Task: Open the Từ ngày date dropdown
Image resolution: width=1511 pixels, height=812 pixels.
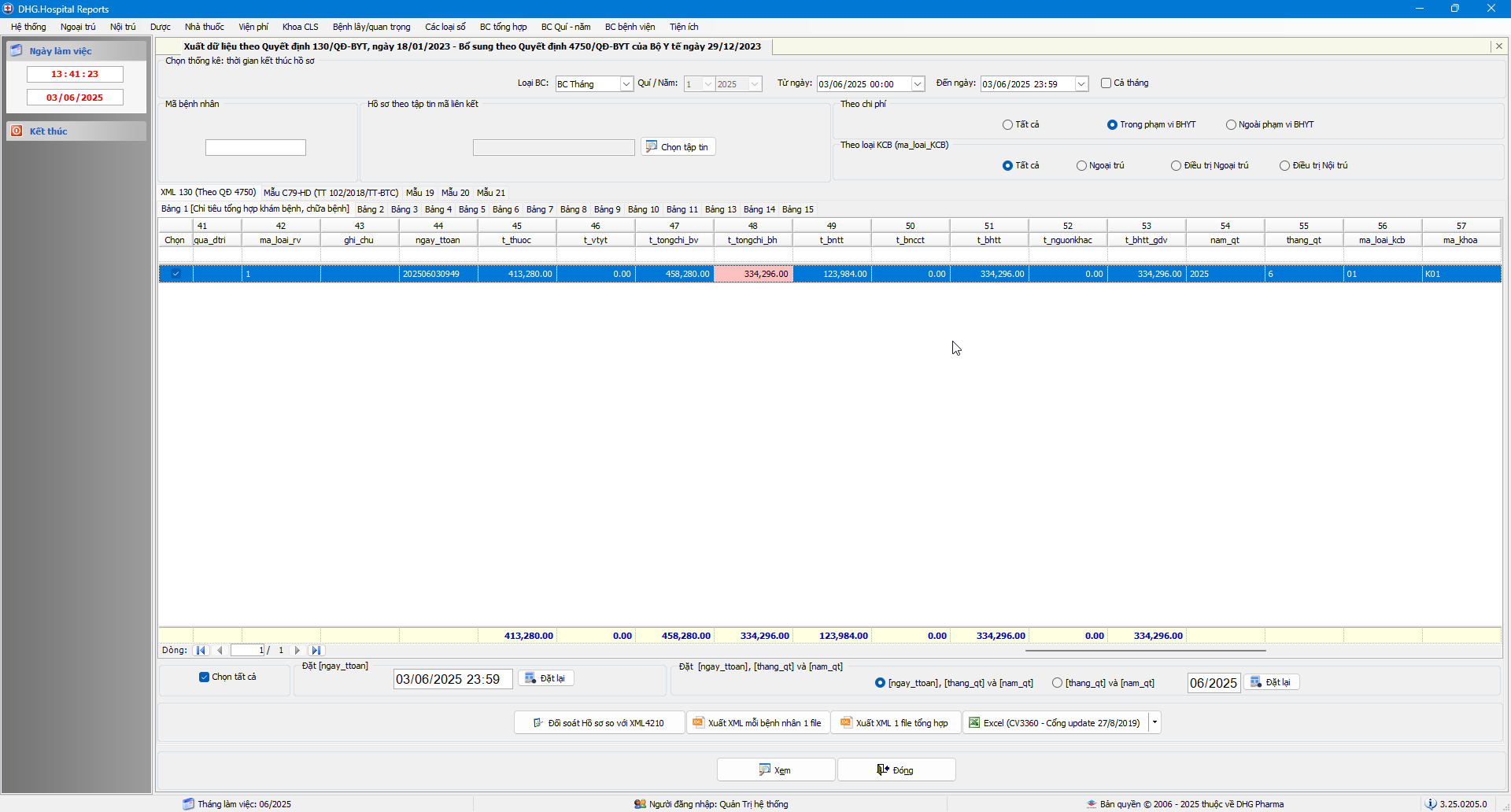Action: [x=917, y=83]
